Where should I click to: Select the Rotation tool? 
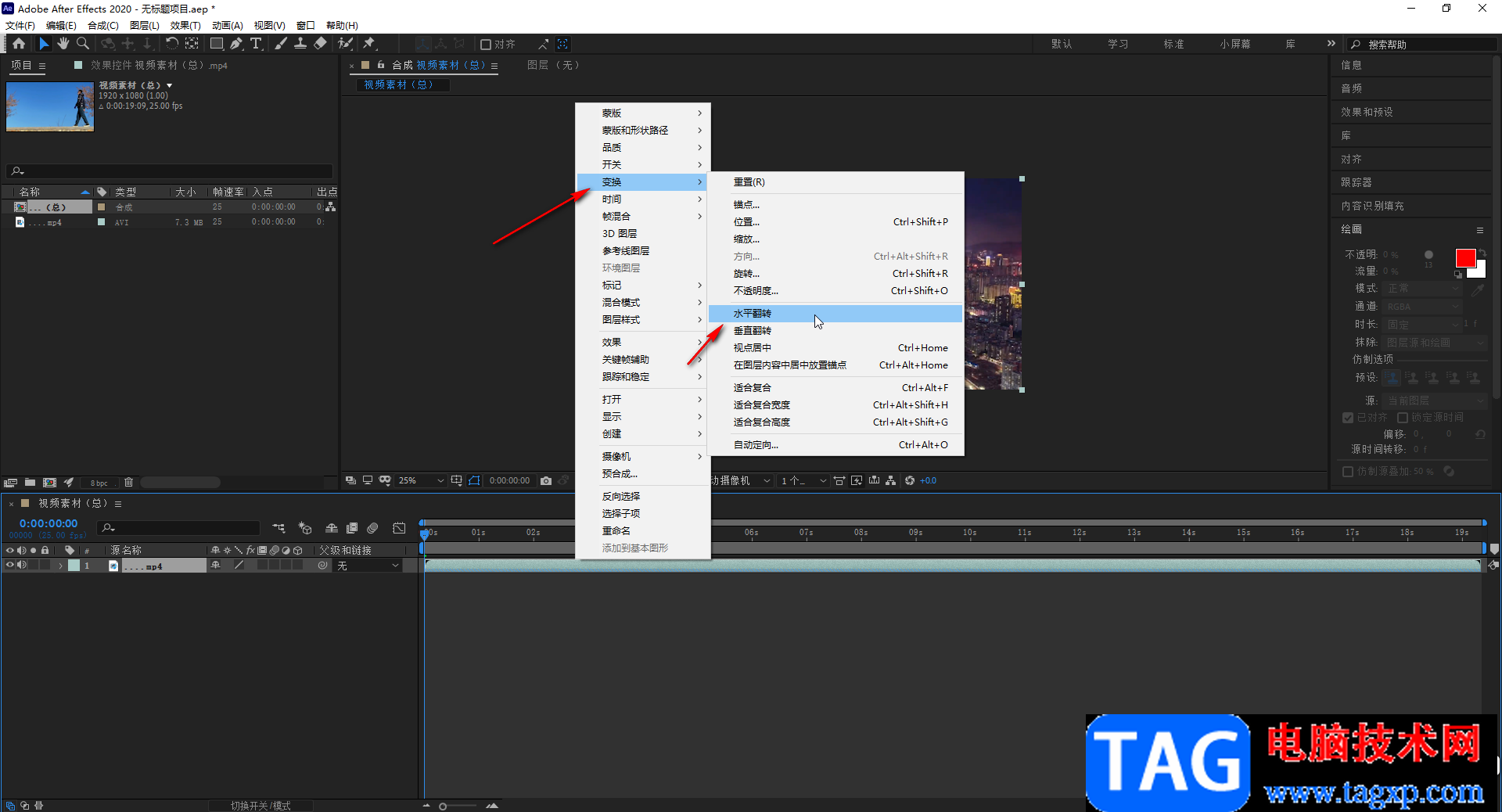click(x=171, y=44)
